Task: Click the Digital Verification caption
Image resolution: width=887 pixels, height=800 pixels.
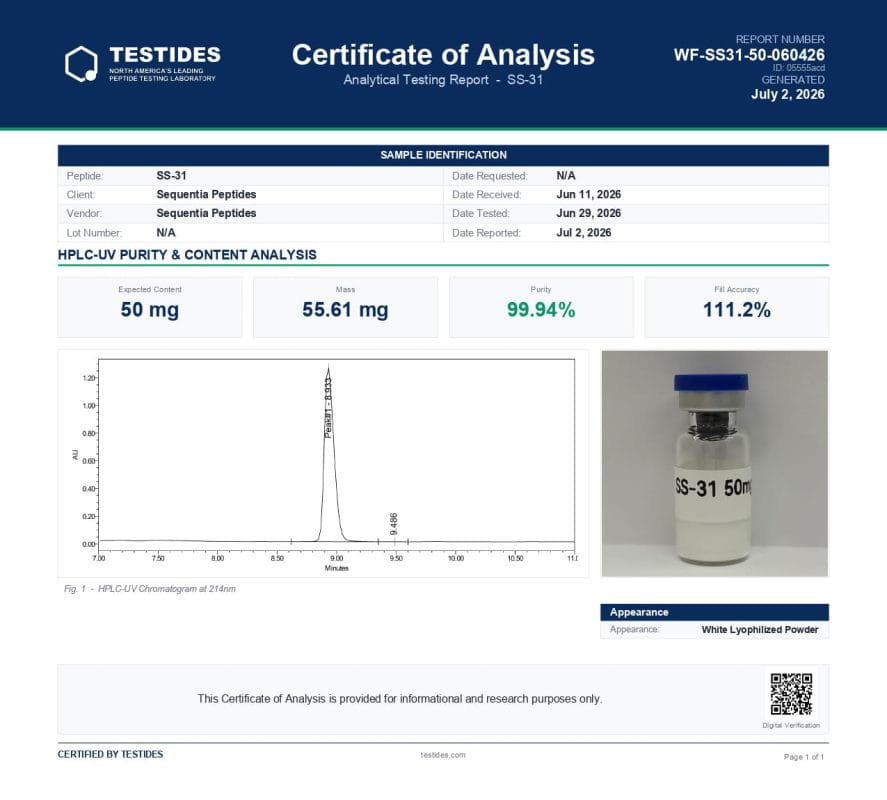Action: [x=791, y=725]
